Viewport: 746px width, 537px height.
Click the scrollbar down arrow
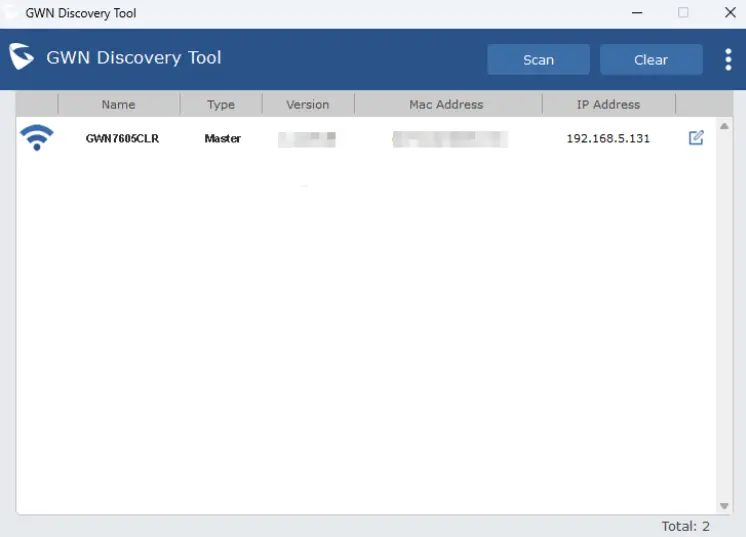coord(724,506)
